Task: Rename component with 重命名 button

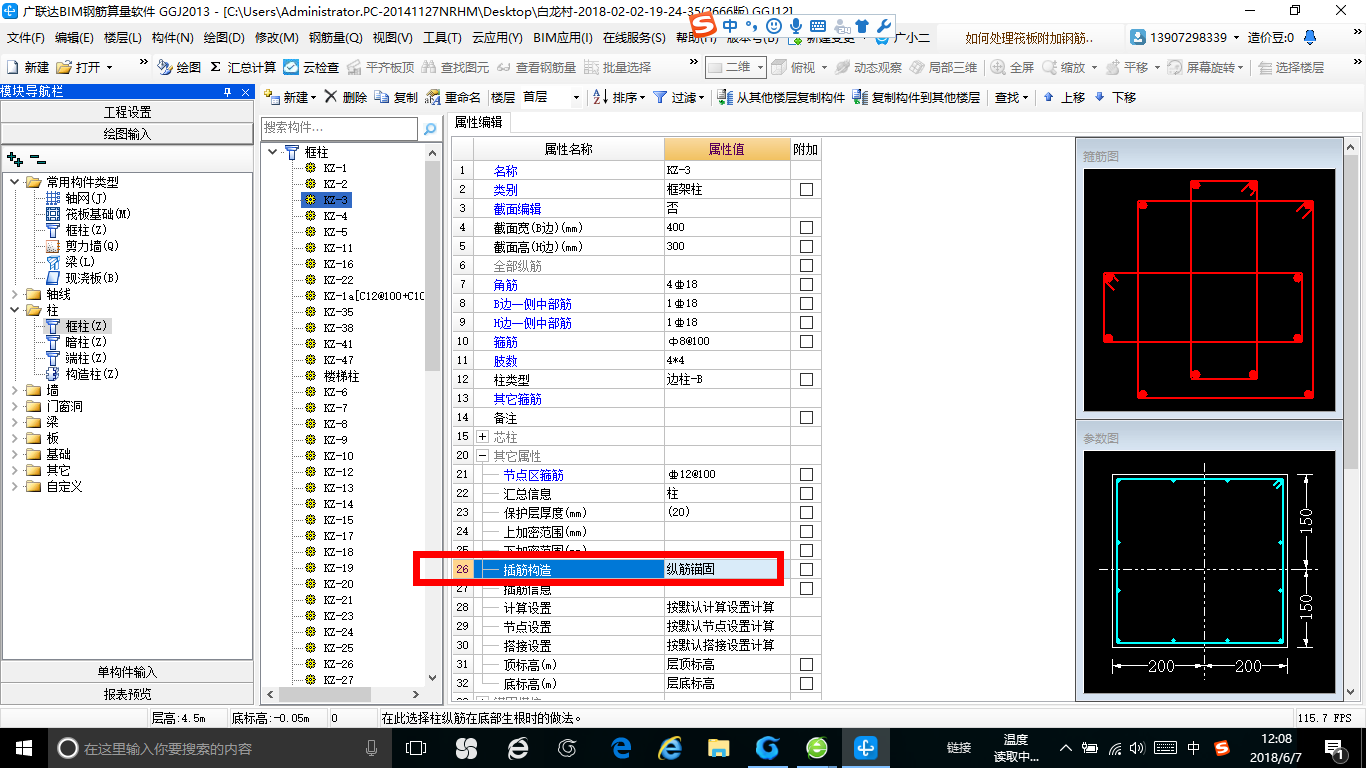Action: (x=453, y=97)
